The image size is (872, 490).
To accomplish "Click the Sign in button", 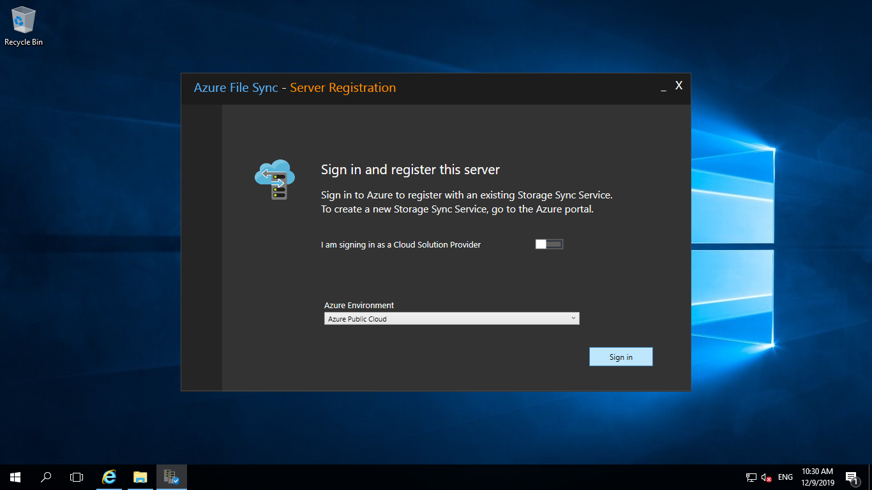I will (621, 357).
